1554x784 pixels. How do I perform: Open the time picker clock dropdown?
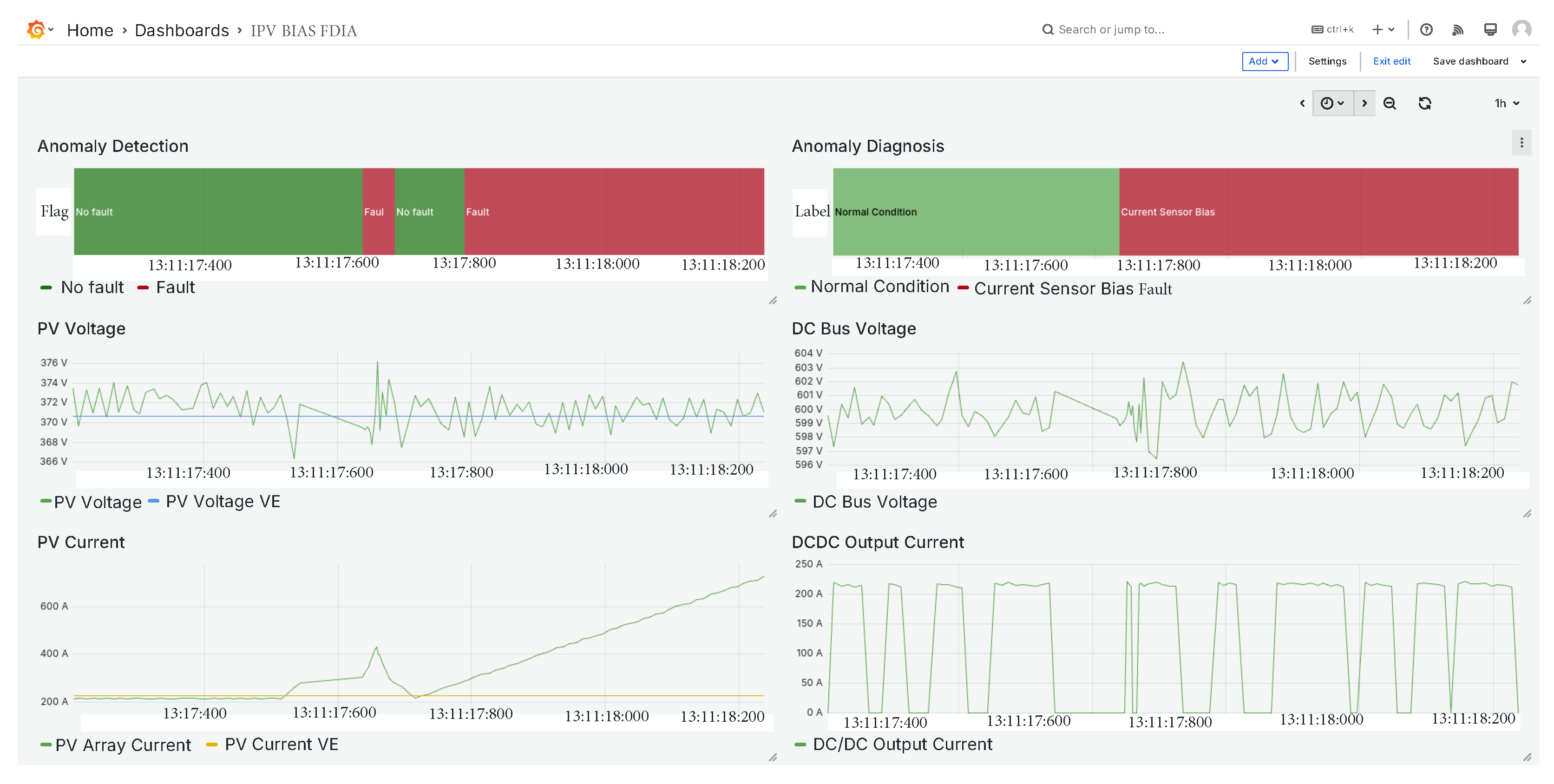point(1332,103)
